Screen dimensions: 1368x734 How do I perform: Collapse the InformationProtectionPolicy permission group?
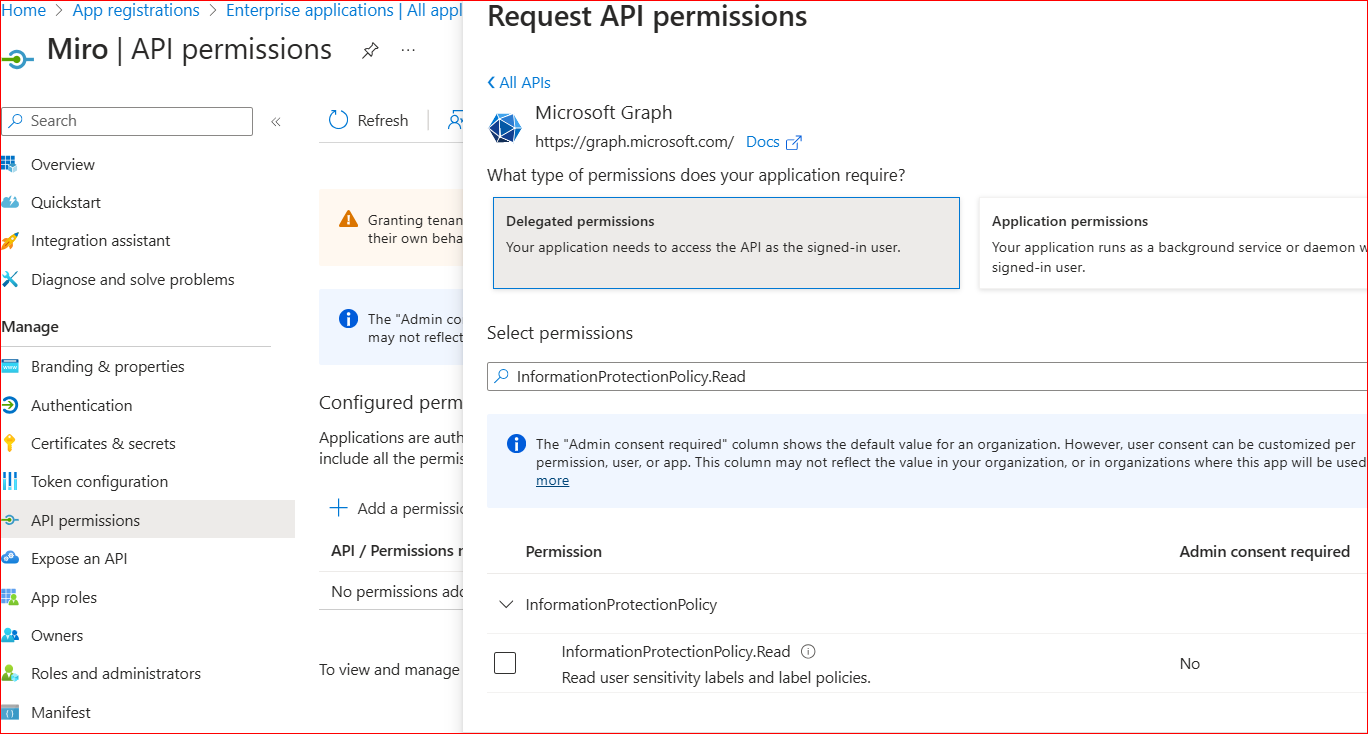[x=506, y=604]
